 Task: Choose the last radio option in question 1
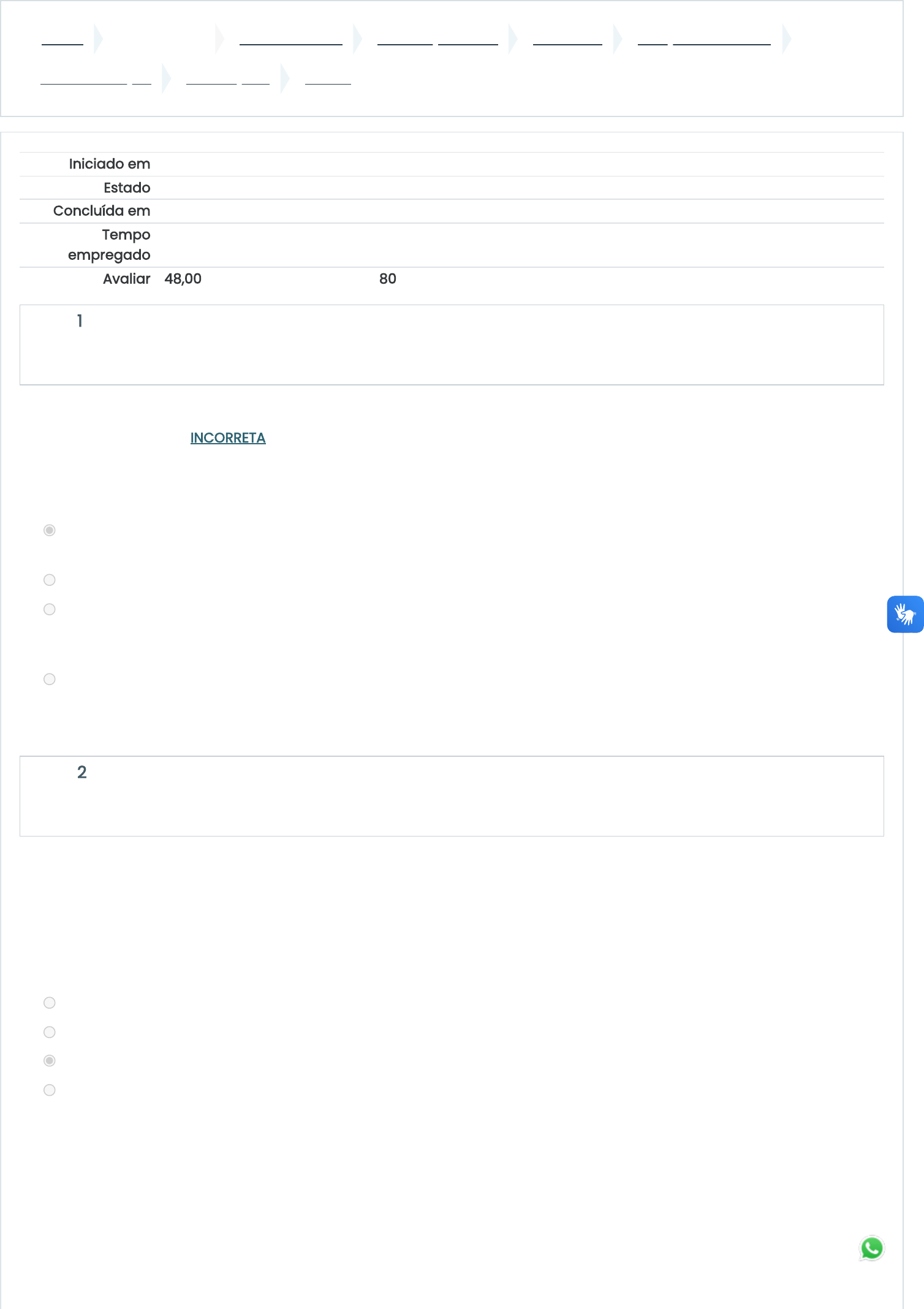[x=50, y=679]
